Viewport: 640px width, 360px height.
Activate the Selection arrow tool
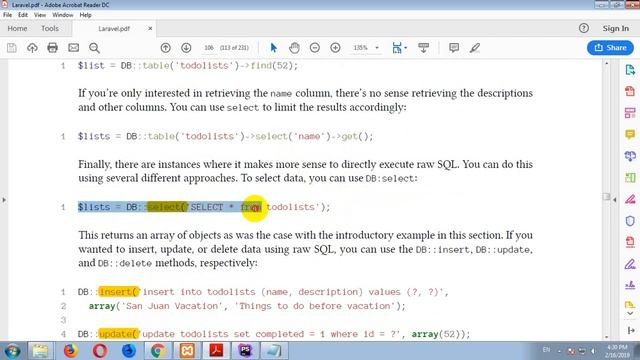(x=273, y=48)
